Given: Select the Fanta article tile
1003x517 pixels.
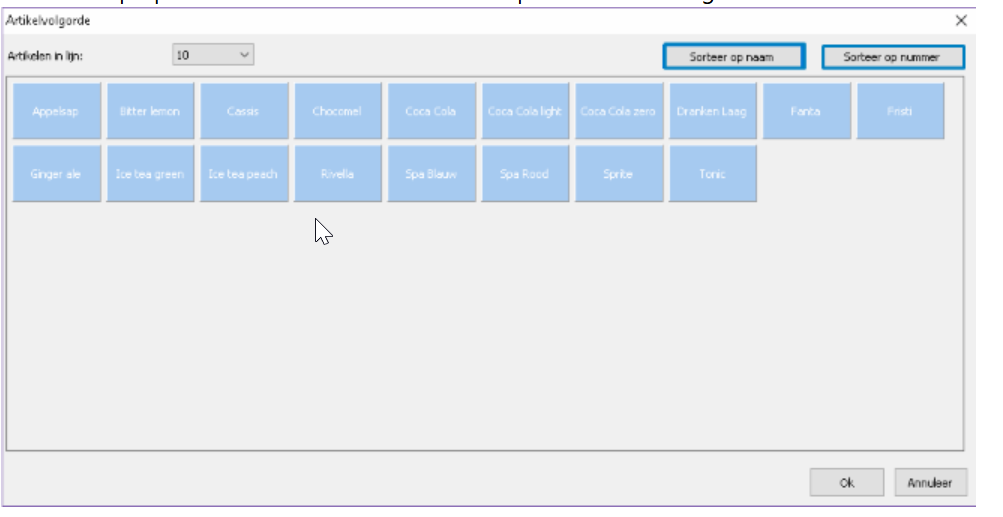Looking at the screenshot, I should tap(807, 111).
